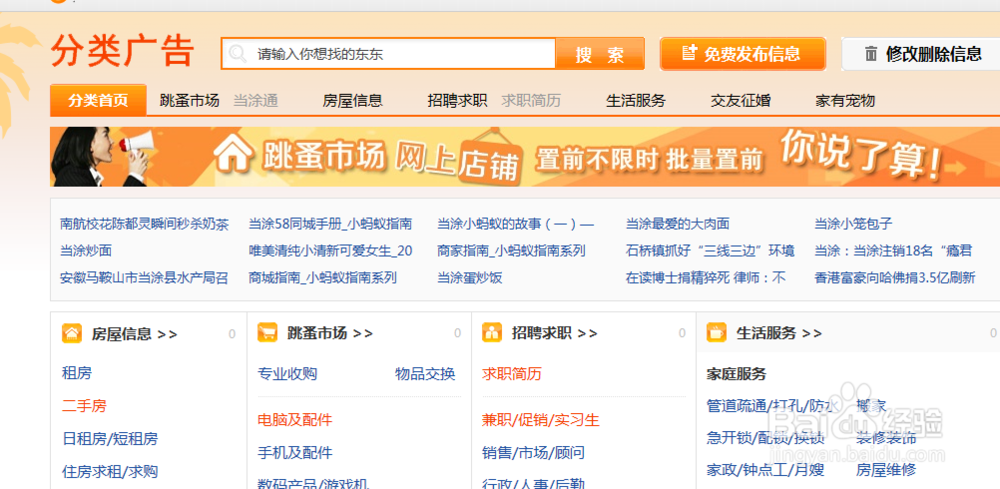Open 跳蚤市场 in the navigation bar
The image size is (1000, 489).
pyautogui.click(x=189, y=101)
